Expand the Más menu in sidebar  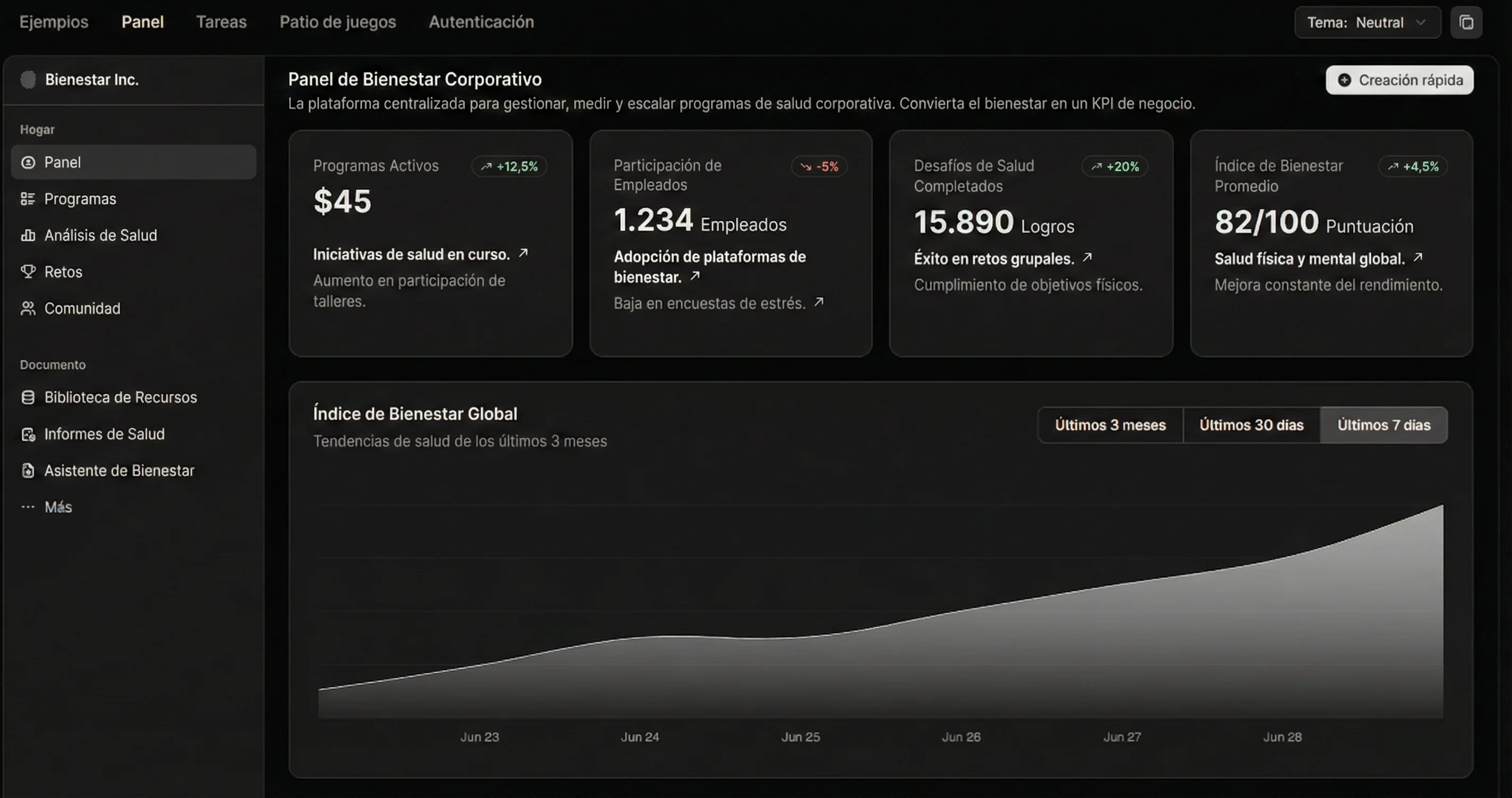57,507
